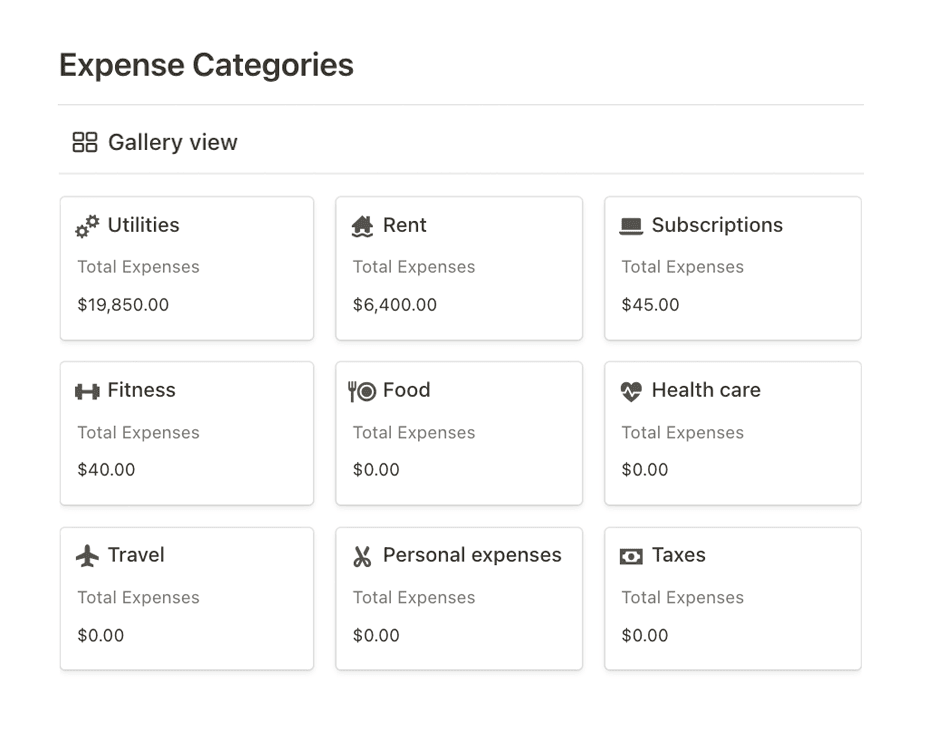930x736 pixels.
Task: Open the Utilities expense card
Action: click(x=187, y=268)
